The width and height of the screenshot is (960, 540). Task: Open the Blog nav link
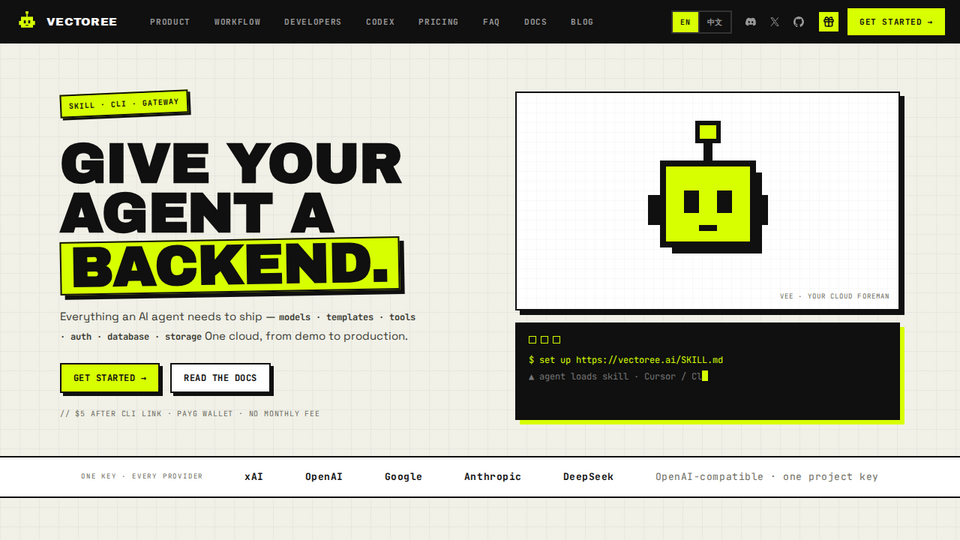[x=582, y=21]
